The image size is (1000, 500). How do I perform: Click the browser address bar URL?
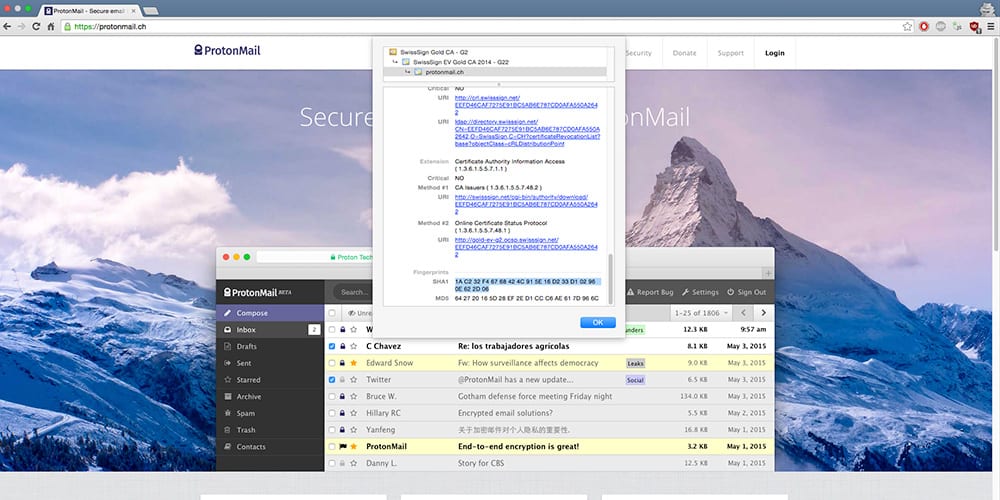[x=110, y=27]
